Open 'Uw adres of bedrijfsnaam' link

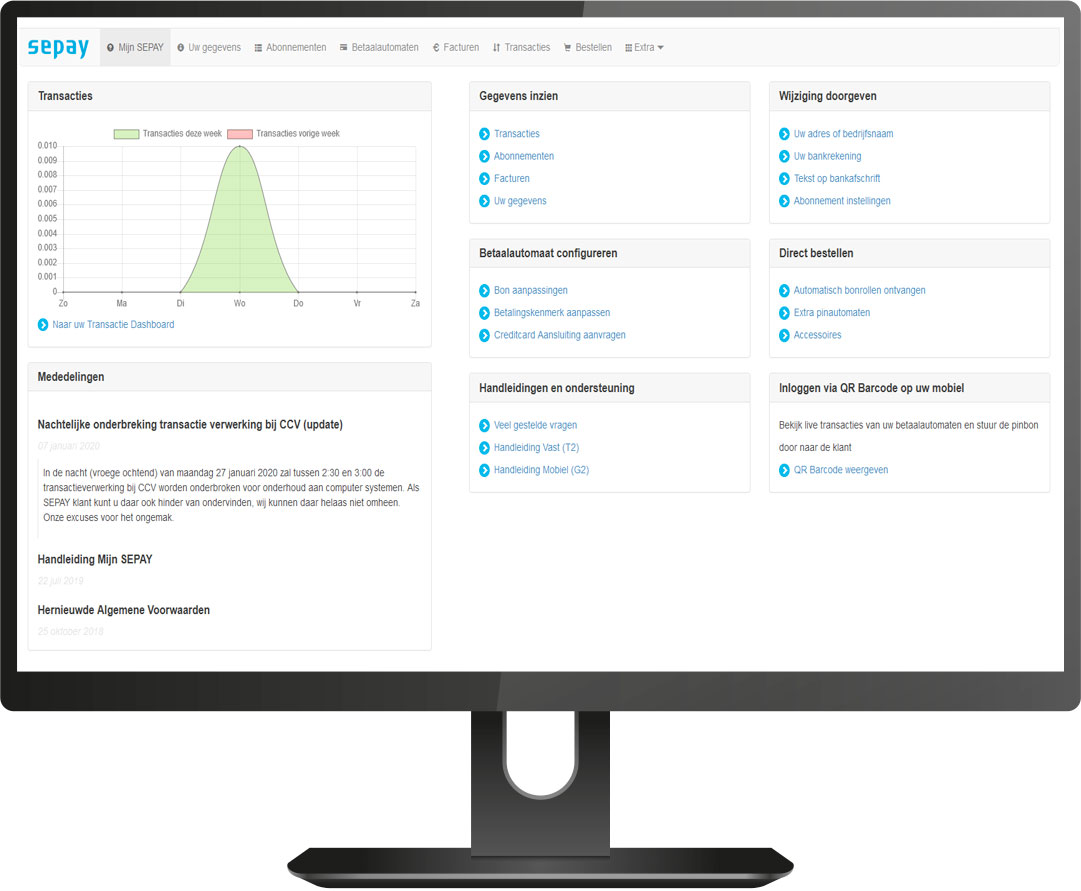[x=843, y=134]
